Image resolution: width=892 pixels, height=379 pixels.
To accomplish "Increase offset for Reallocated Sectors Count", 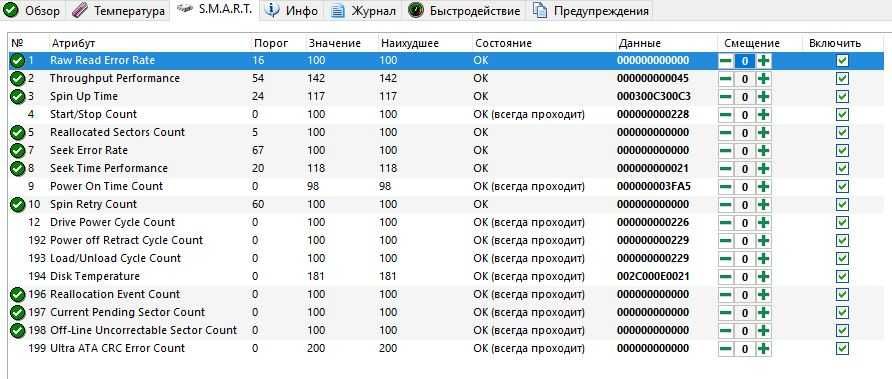I will [x=763, y=133].
